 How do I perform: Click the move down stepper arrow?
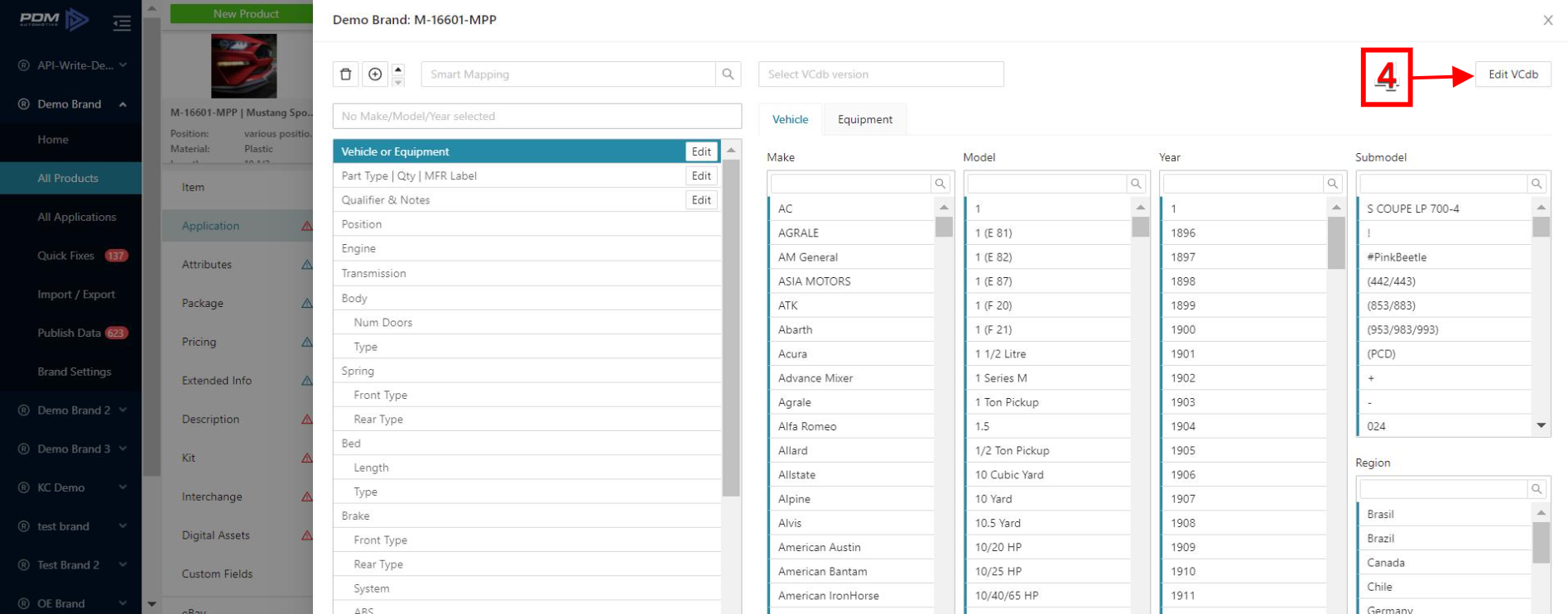[x=398, y=81]
